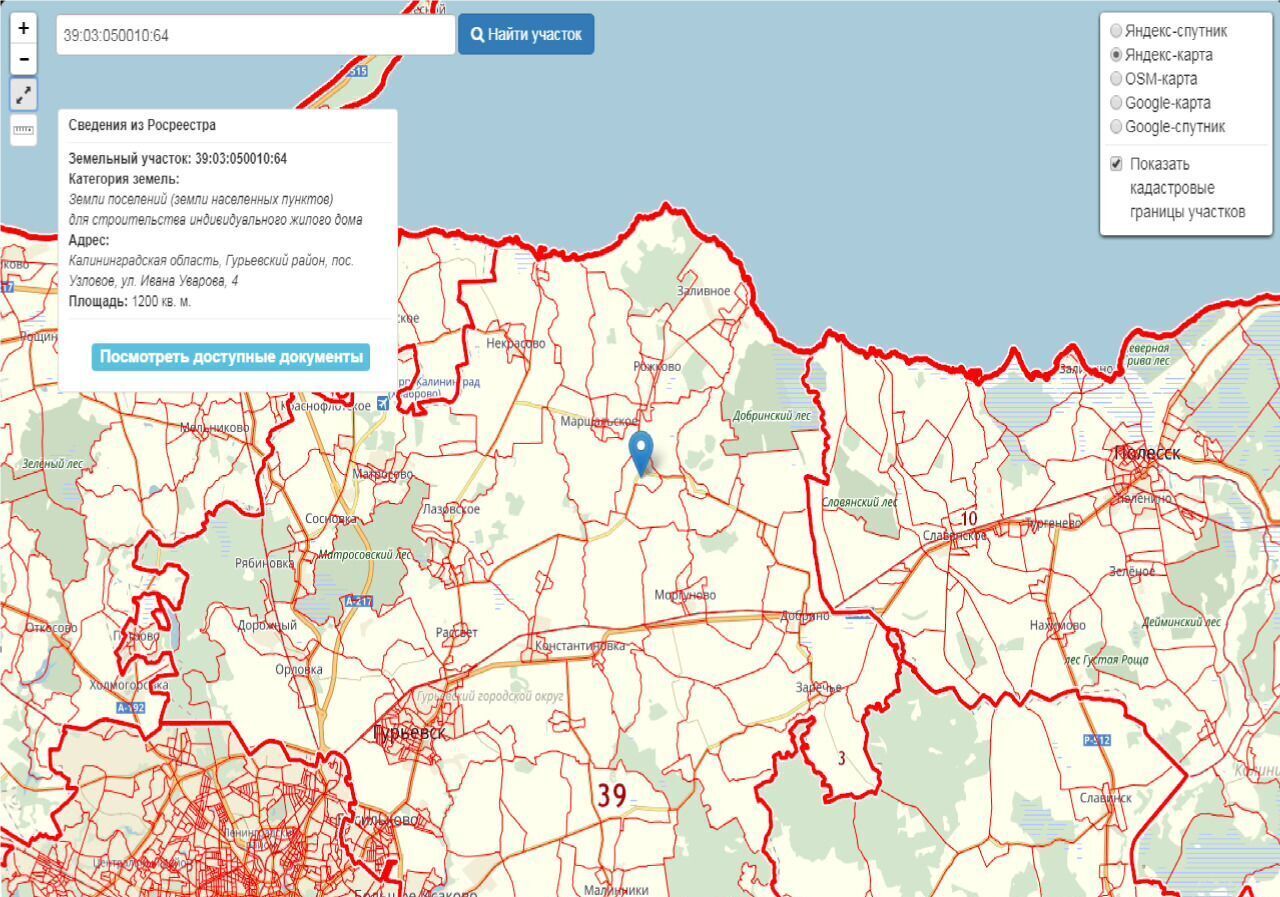Toggle fullscreen map view icon
Viewport: 1280px width, 897px height.
coord(23,95)
